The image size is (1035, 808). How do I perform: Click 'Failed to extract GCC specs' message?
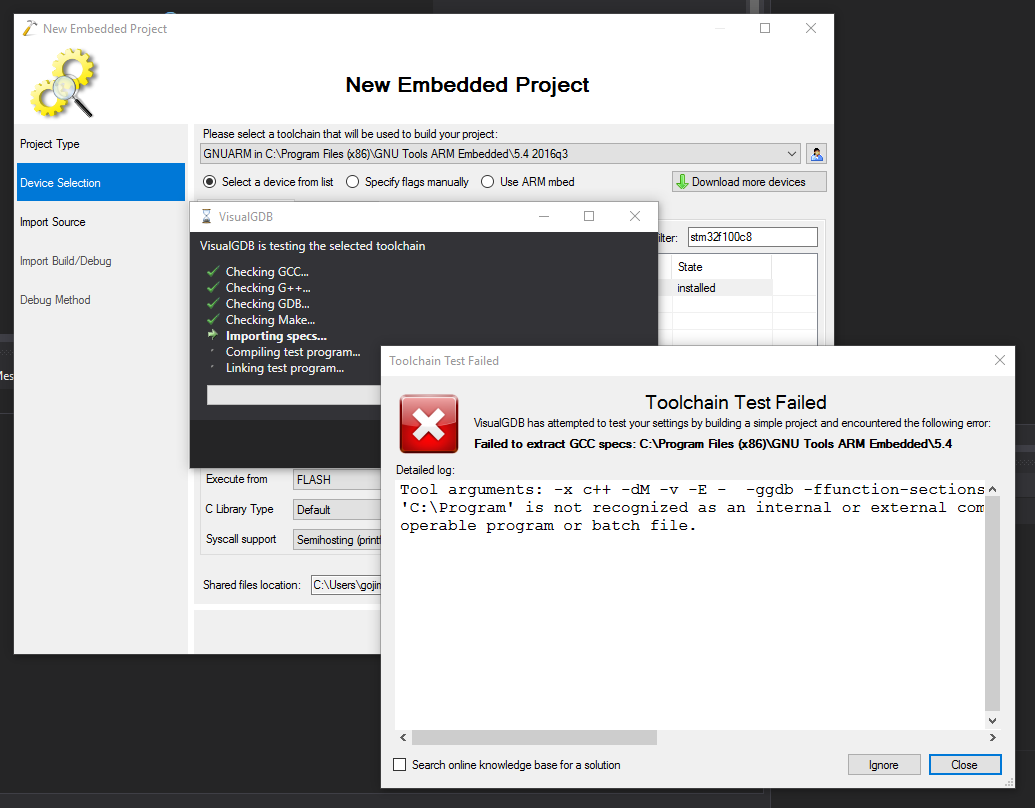[713, 444]
